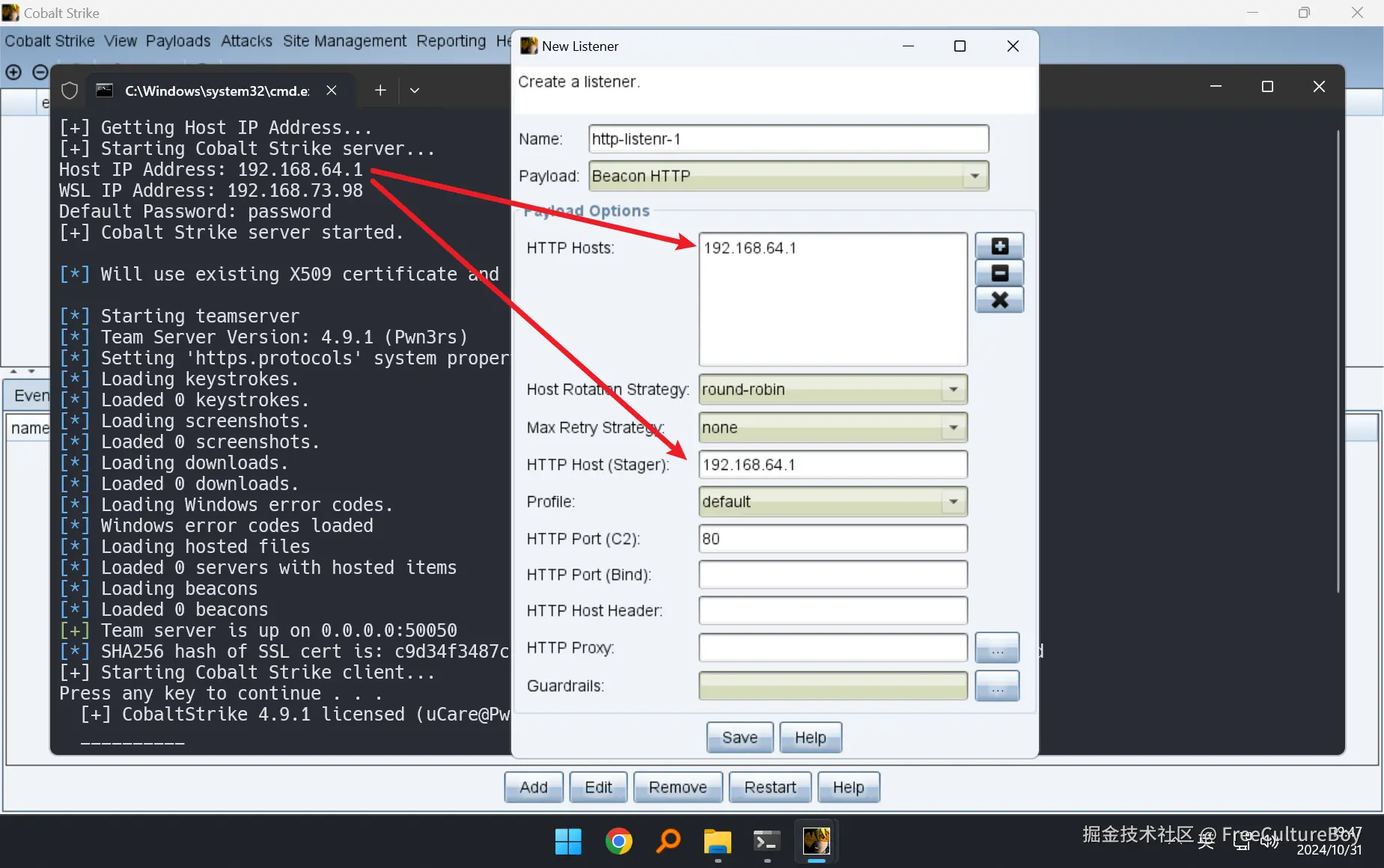Click the HTTP Port (Bind) field

click(832, 575)
